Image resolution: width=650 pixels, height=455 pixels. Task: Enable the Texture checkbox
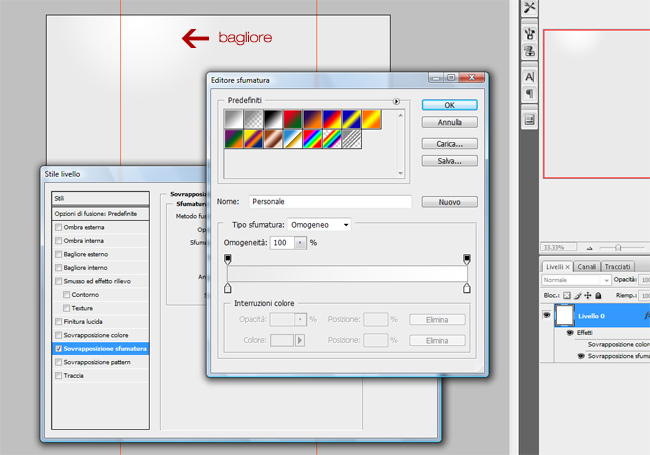pos(66,308)
